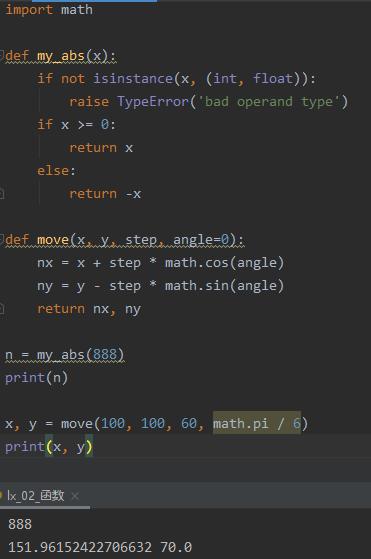This screenshot has width=371, height=559.
Task: Click the 'bad operand type' string literal
Action: (269, 102)
